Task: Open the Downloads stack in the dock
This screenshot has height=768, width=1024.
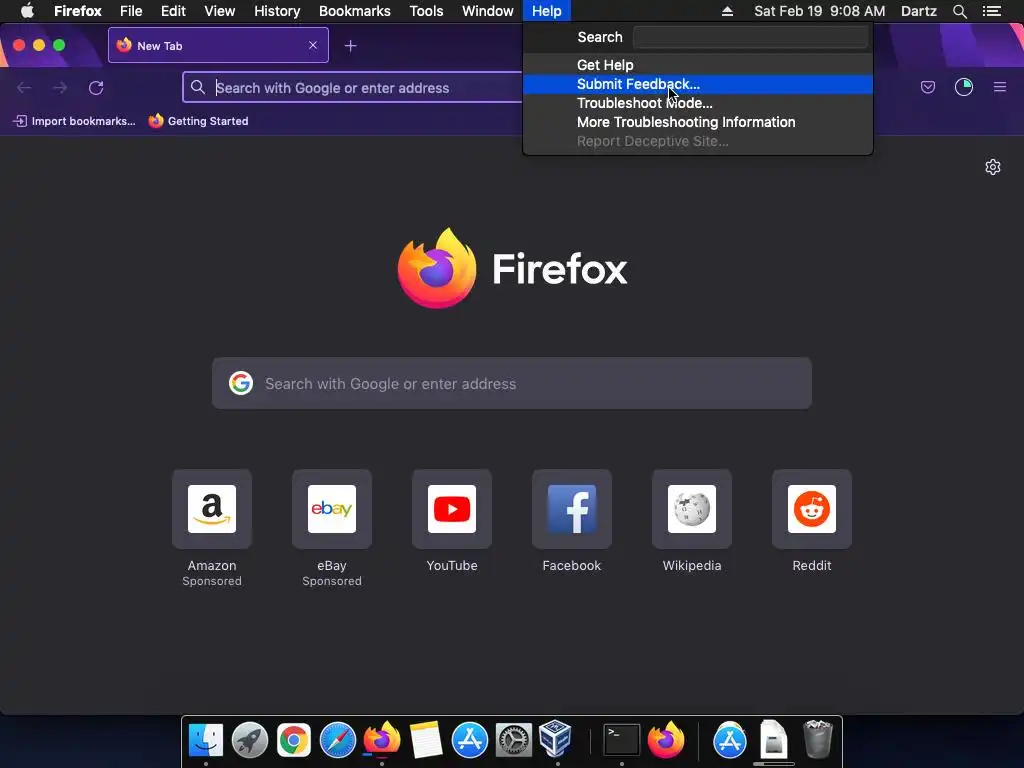Action: [x=774, y=739]
